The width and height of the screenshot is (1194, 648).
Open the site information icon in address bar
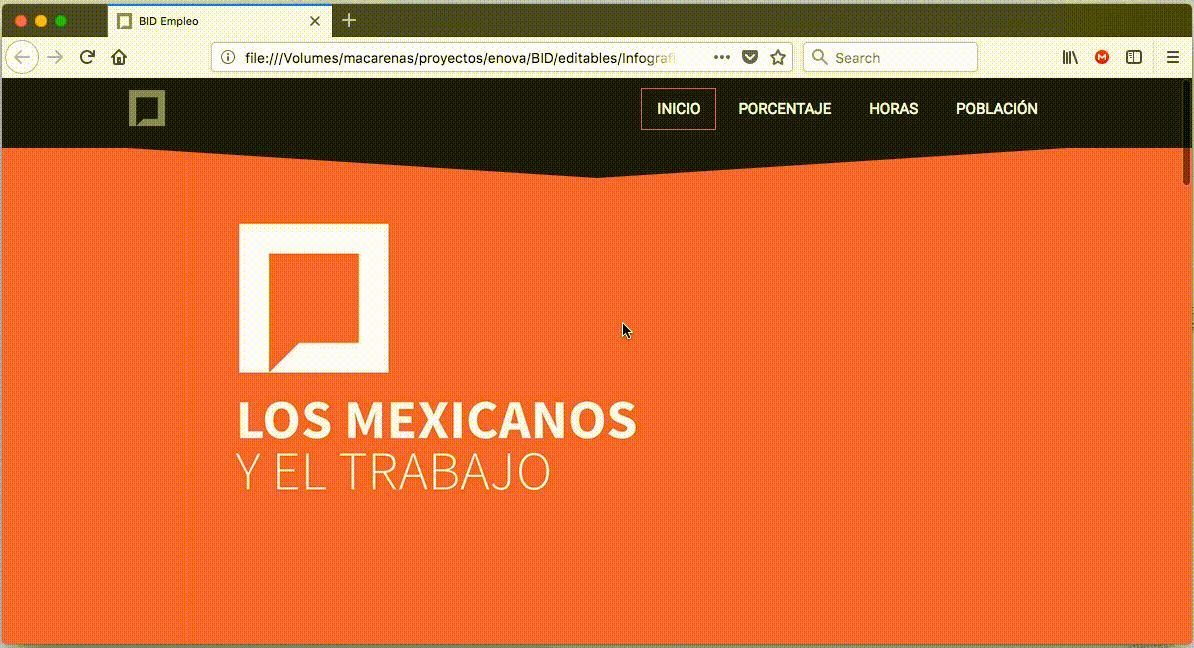228,58
